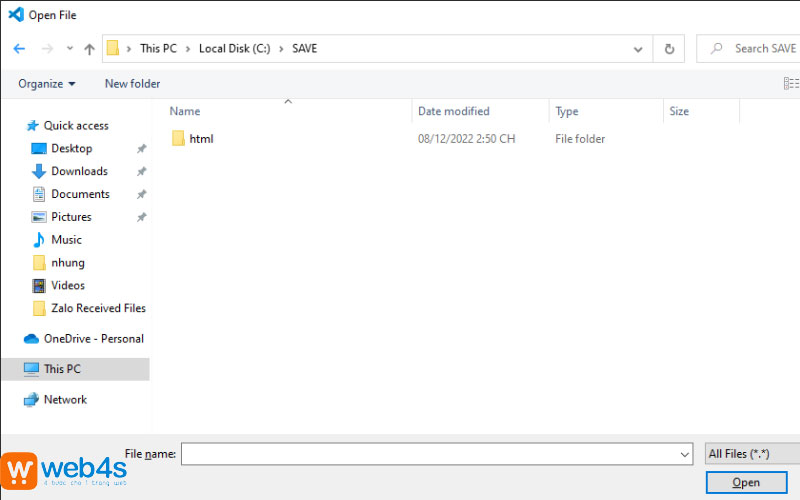Select This PC in sidebar
The height and width of the screenshot is (500, 800).
62,369
